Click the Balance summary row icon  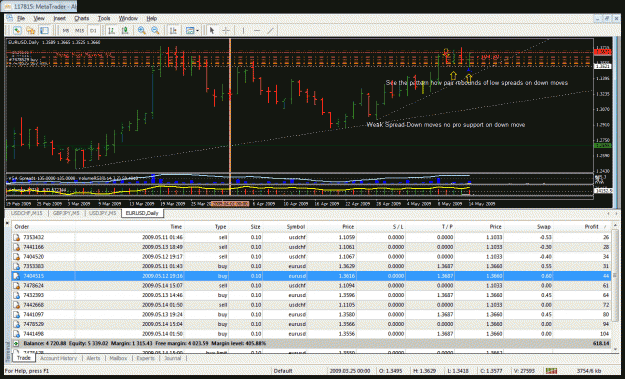[x=16, y=343]
